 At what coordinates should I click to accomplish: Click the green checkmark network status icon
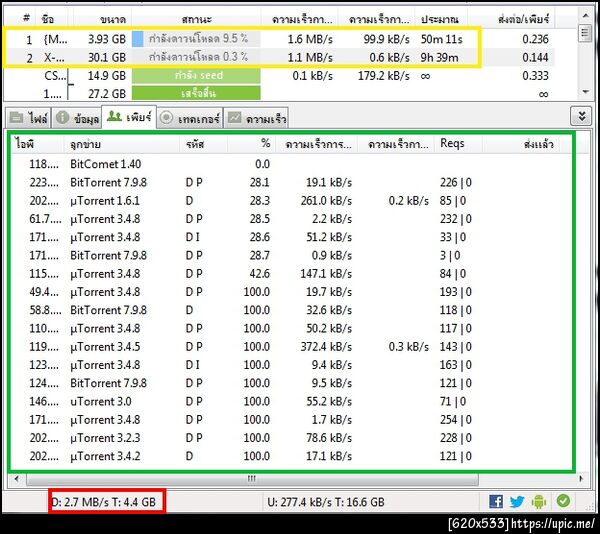(x=563, y=501)
